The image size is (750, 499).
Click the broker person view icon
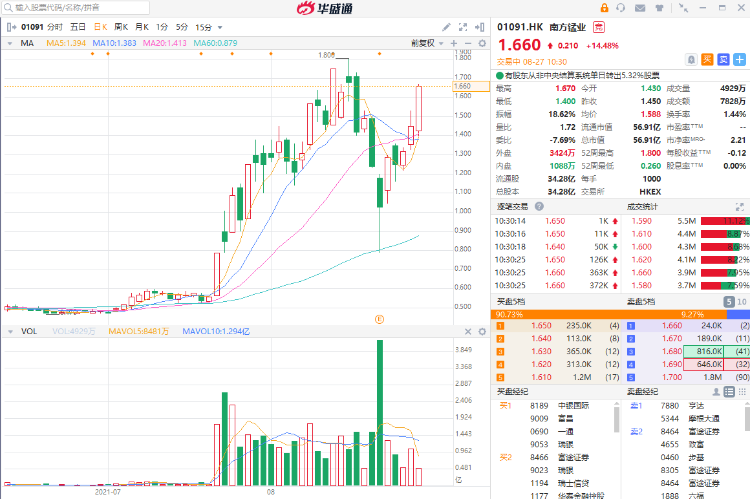(716, 392)
